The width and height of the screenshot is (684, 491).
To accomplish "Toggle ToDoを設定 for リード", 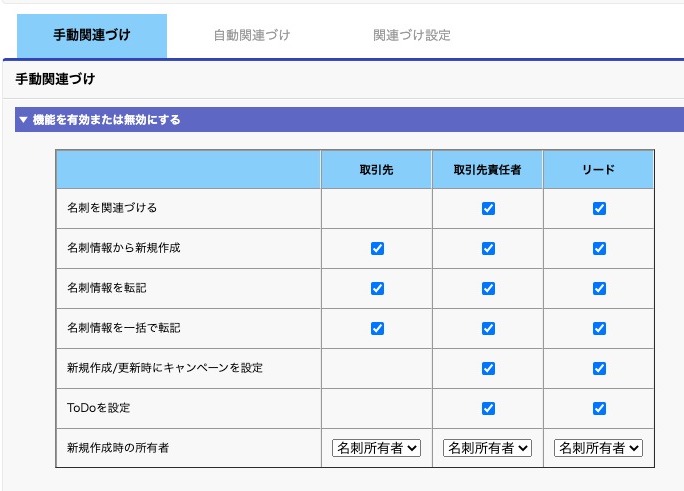I will pos(599,409).
